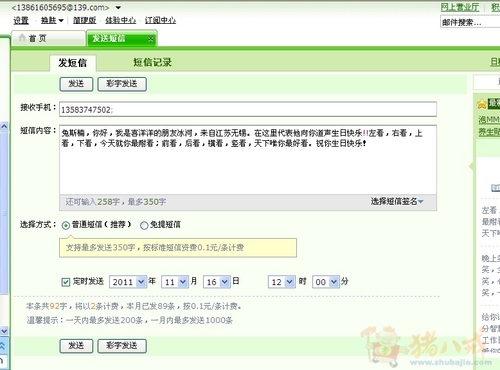
Task: Switch to the 首页 tab
Action: click(x=48, y=38)
